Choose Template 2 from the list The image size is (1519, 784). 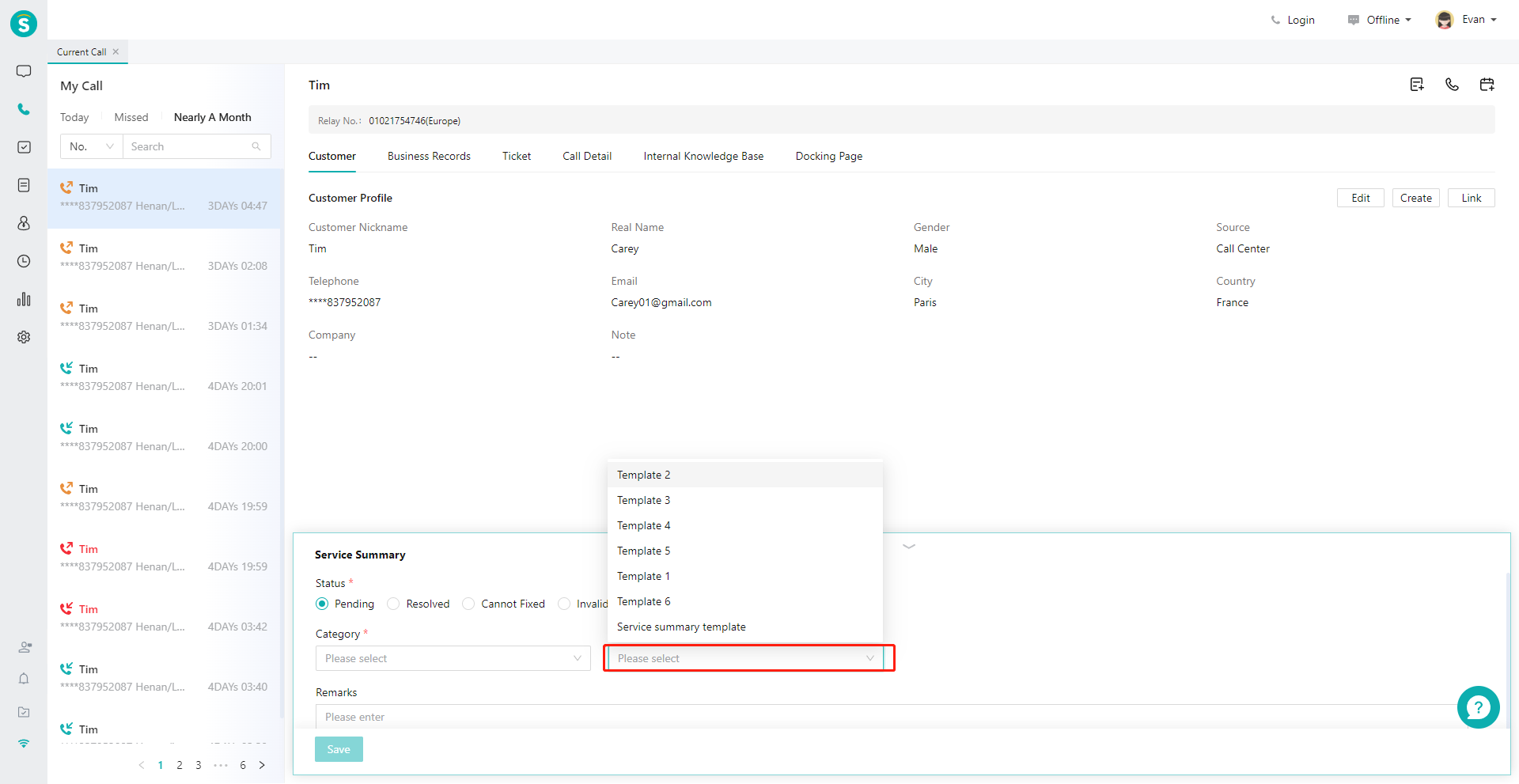[x=745, y=475]
